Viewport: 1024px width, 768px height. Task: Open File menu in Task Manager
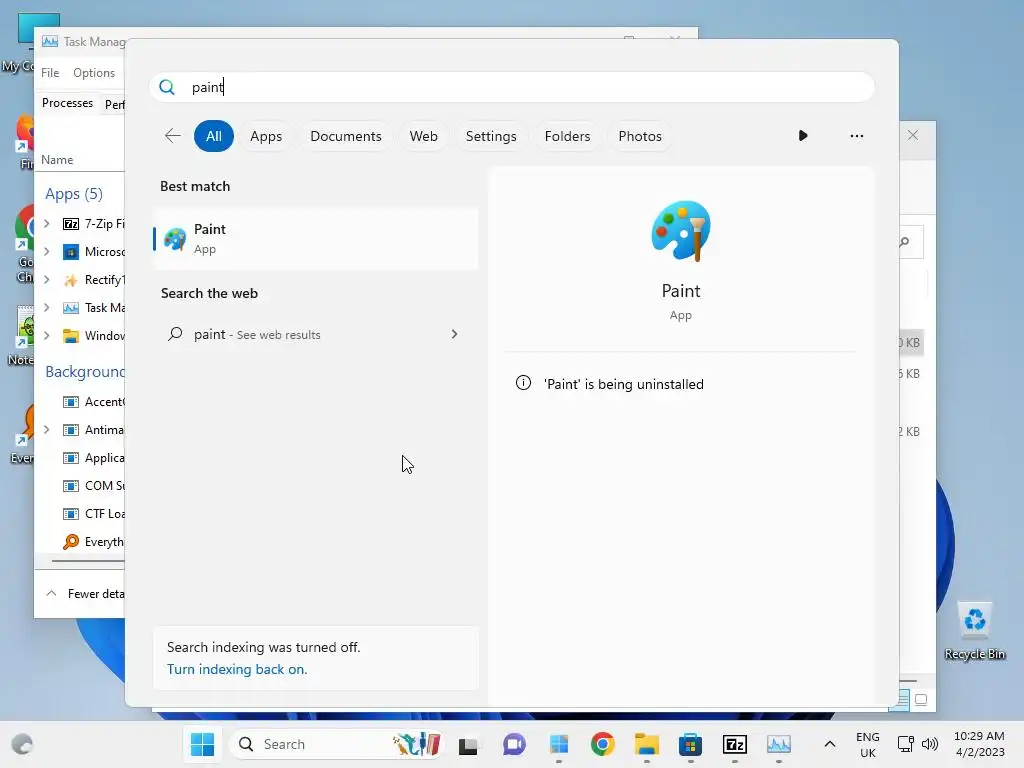(x=50, y=72)
